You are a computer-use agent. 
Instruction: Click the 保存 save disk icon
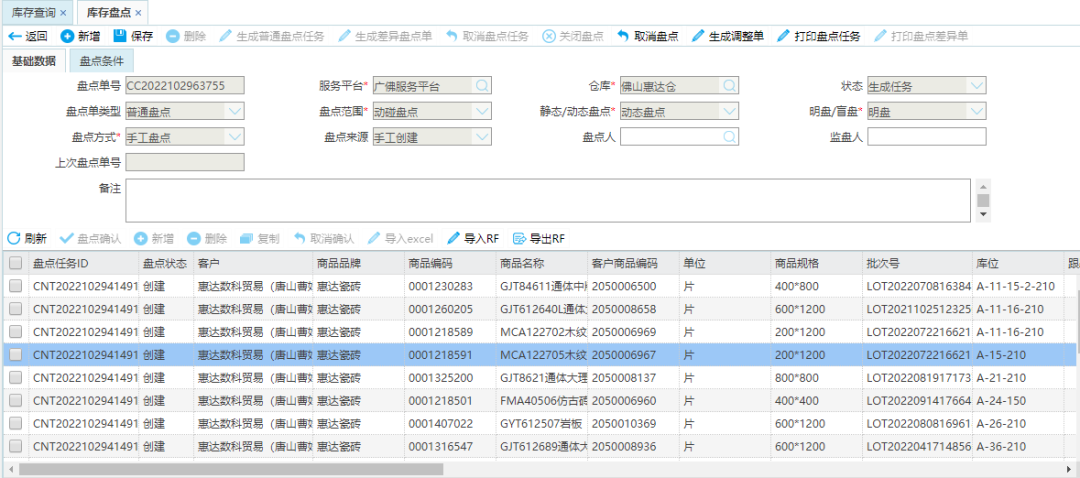pos(120,36)
